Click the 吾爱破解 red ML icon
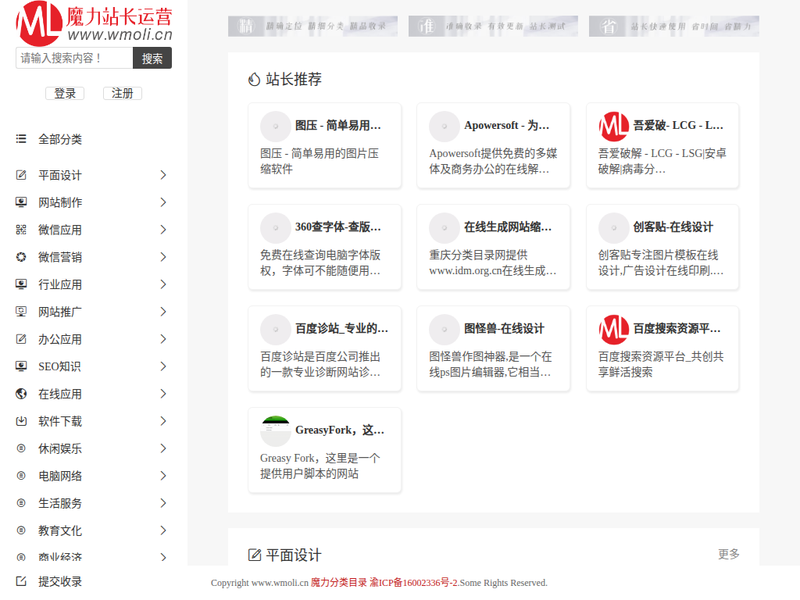The image size is (800, 600). click(x=613, y=127)
